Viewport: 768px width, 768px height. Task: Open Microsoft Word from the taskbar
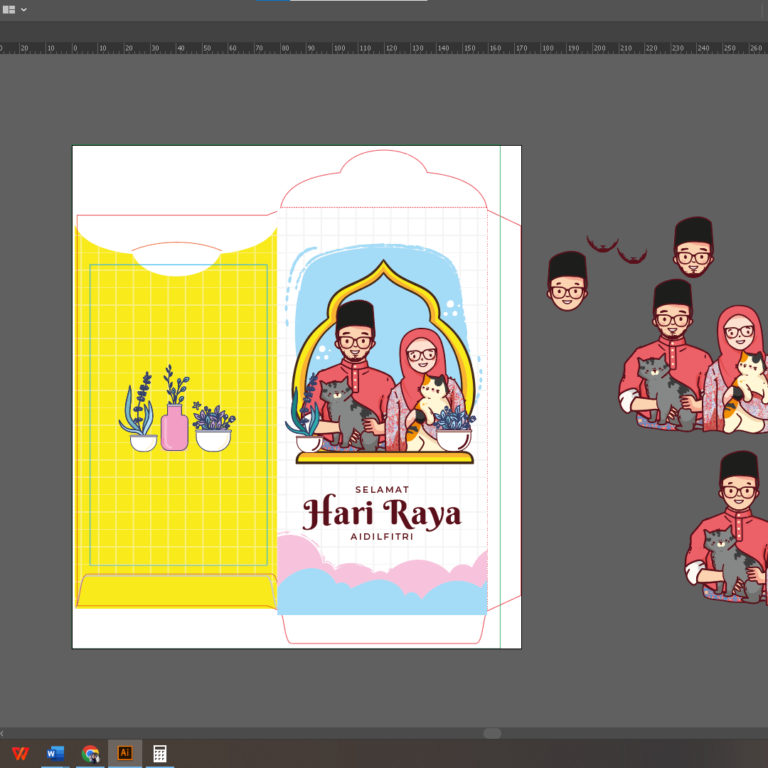tap(55, 753)
